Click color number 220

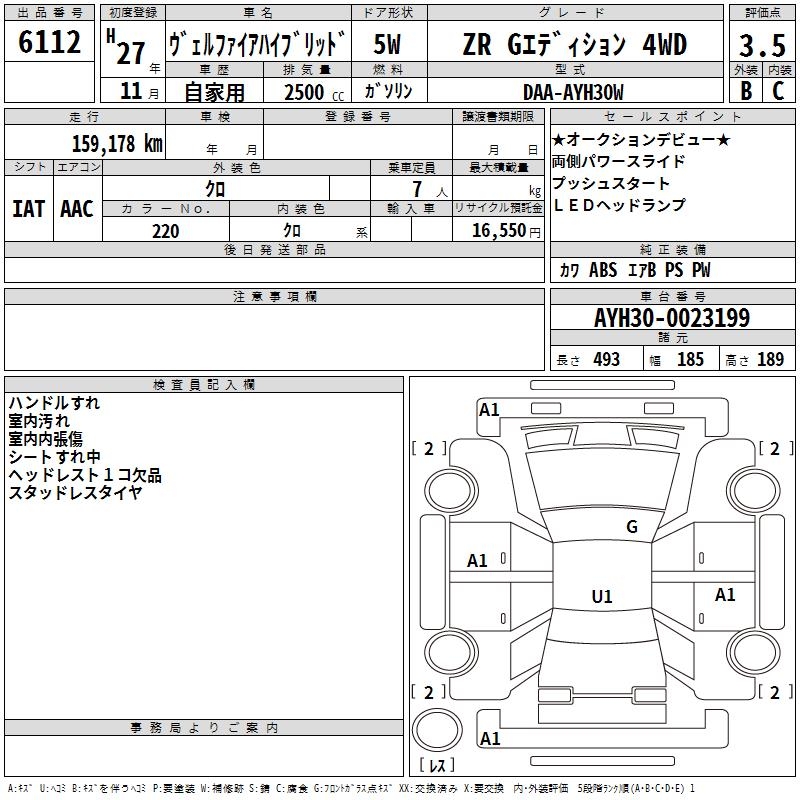click(166, 231)
